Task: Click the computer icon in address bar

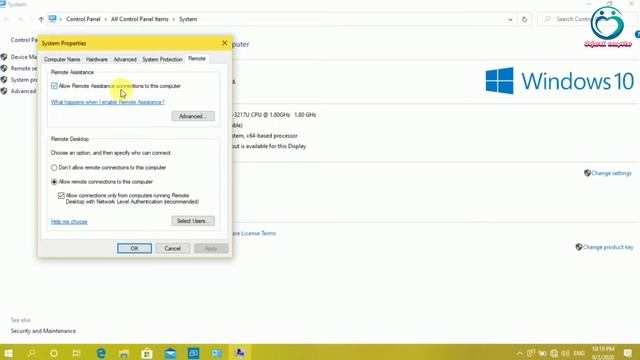Action: (52, 19)
